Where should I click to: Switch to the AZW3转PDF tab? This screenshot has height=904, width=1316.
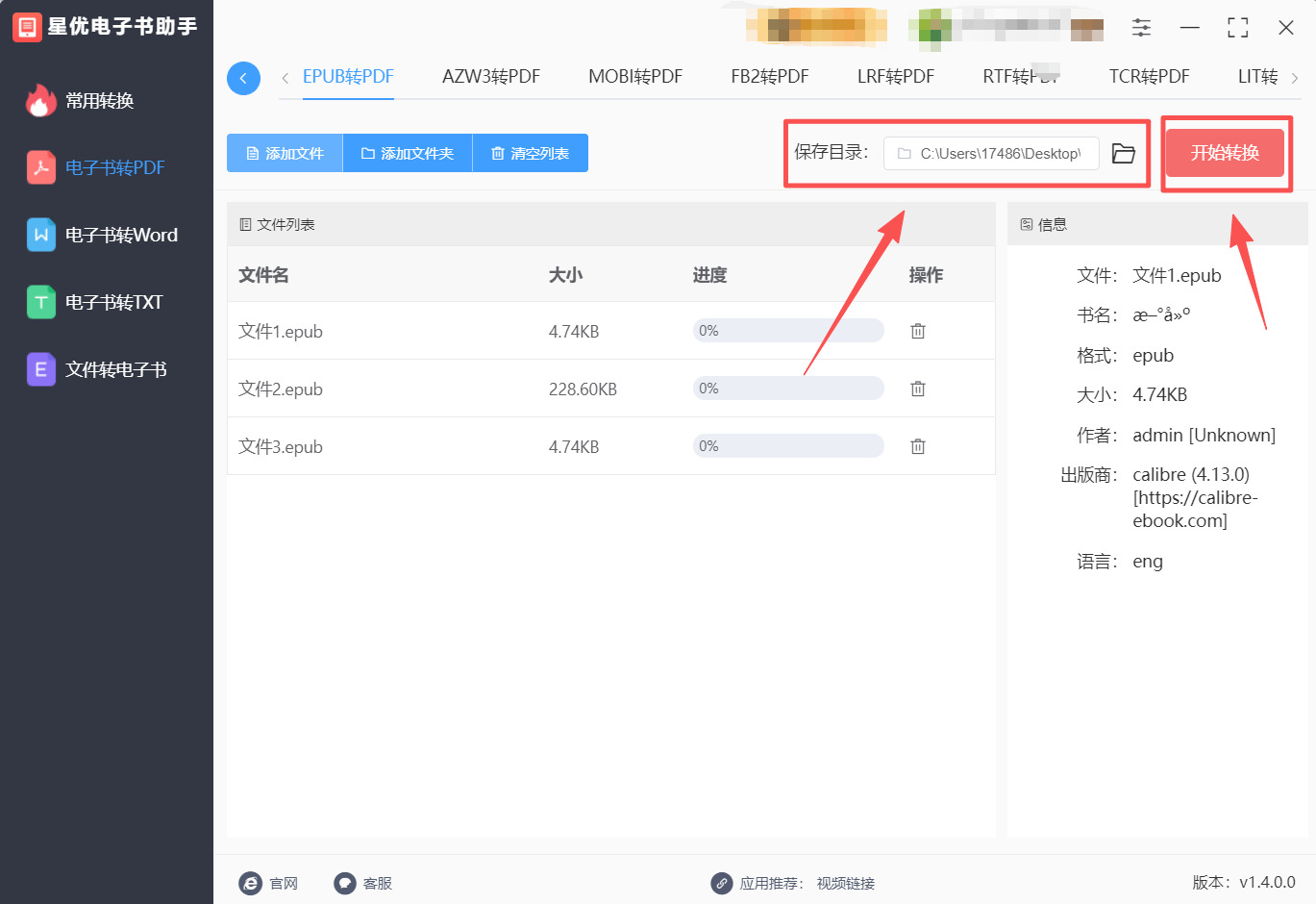pyautogui.click(x=491, y=77)
